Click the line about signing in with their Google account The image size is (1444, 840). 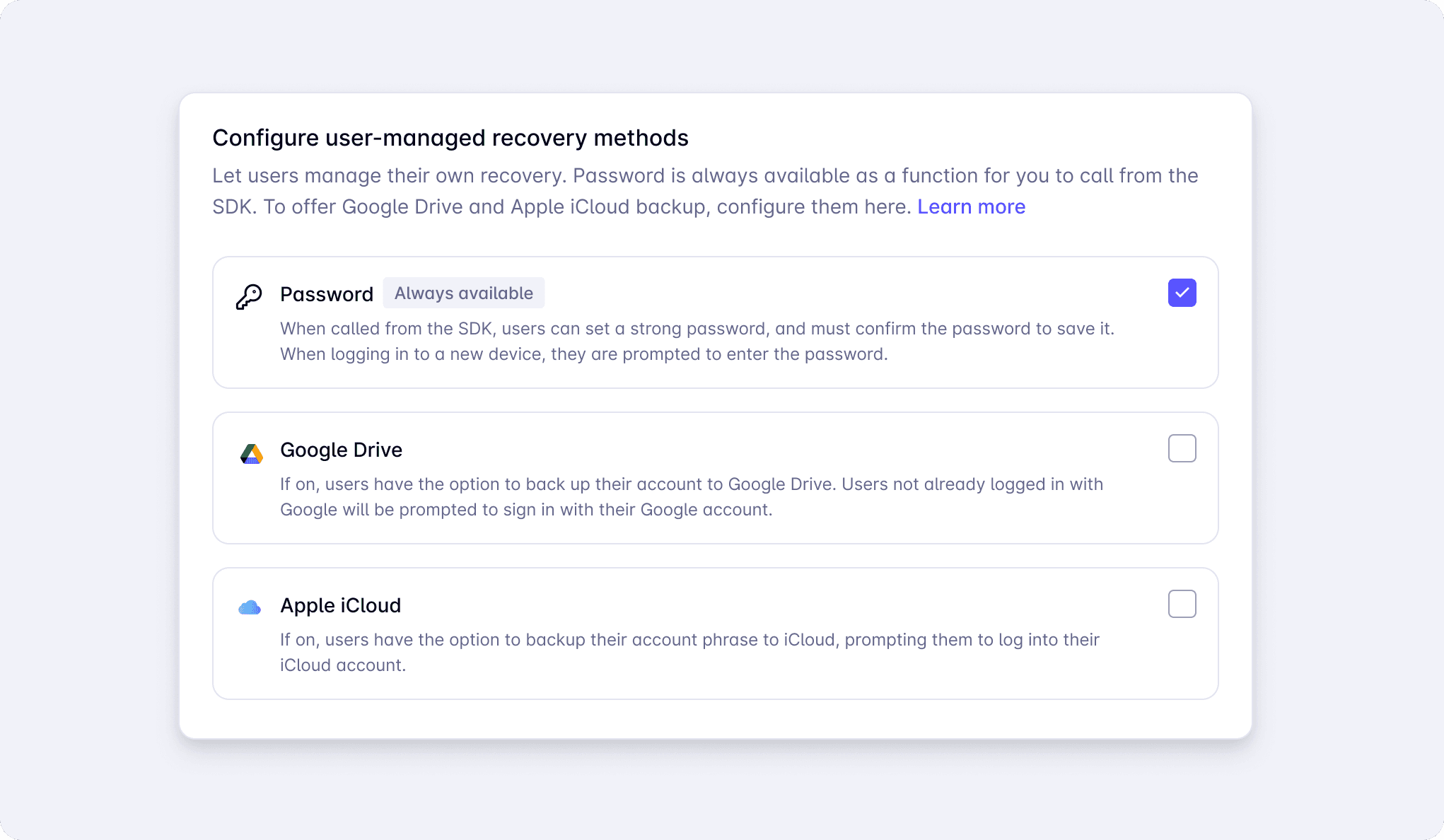pyautogui.click(x=526, y=510)
